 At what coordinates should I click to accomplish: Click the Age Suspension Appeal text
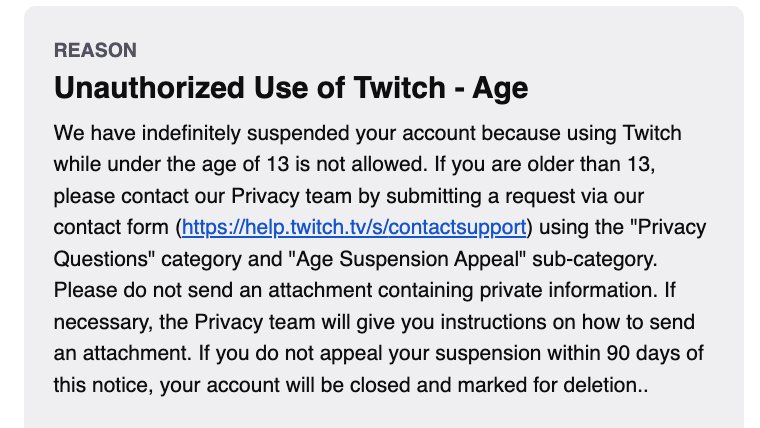(407, 259)
